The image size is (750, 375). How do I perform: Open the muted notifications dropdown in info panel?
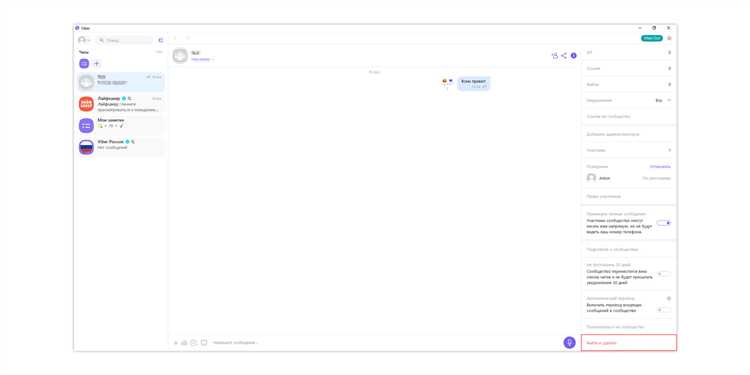coord(663,100)
